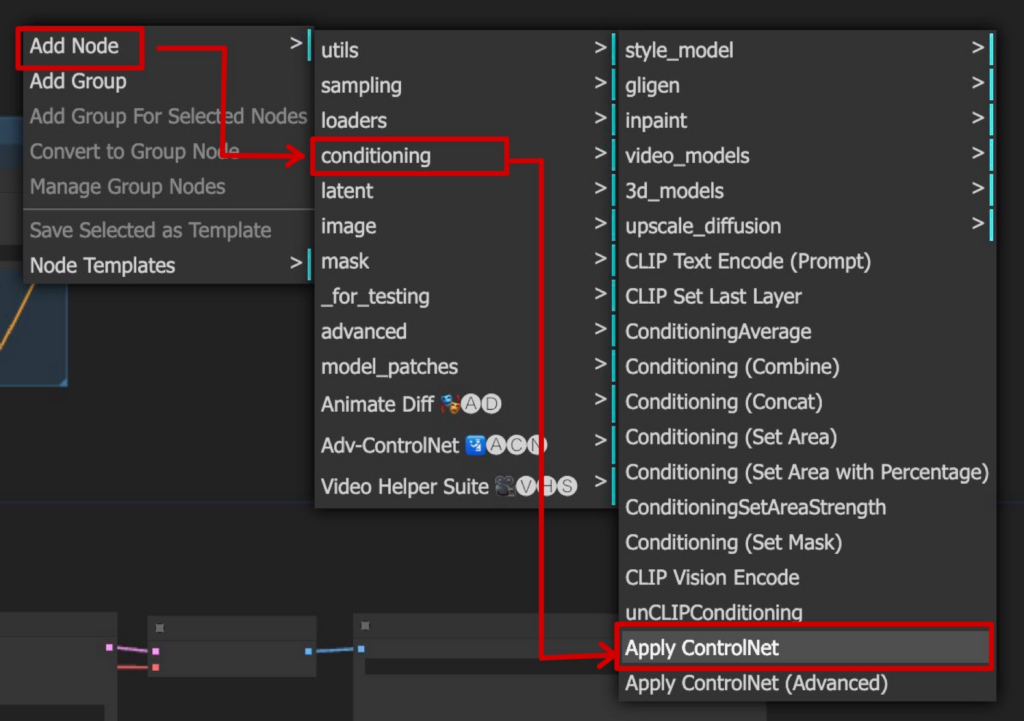Open the sampling node category
Image resolution: width=1024 pixels, height=721 pixels.
361,86
